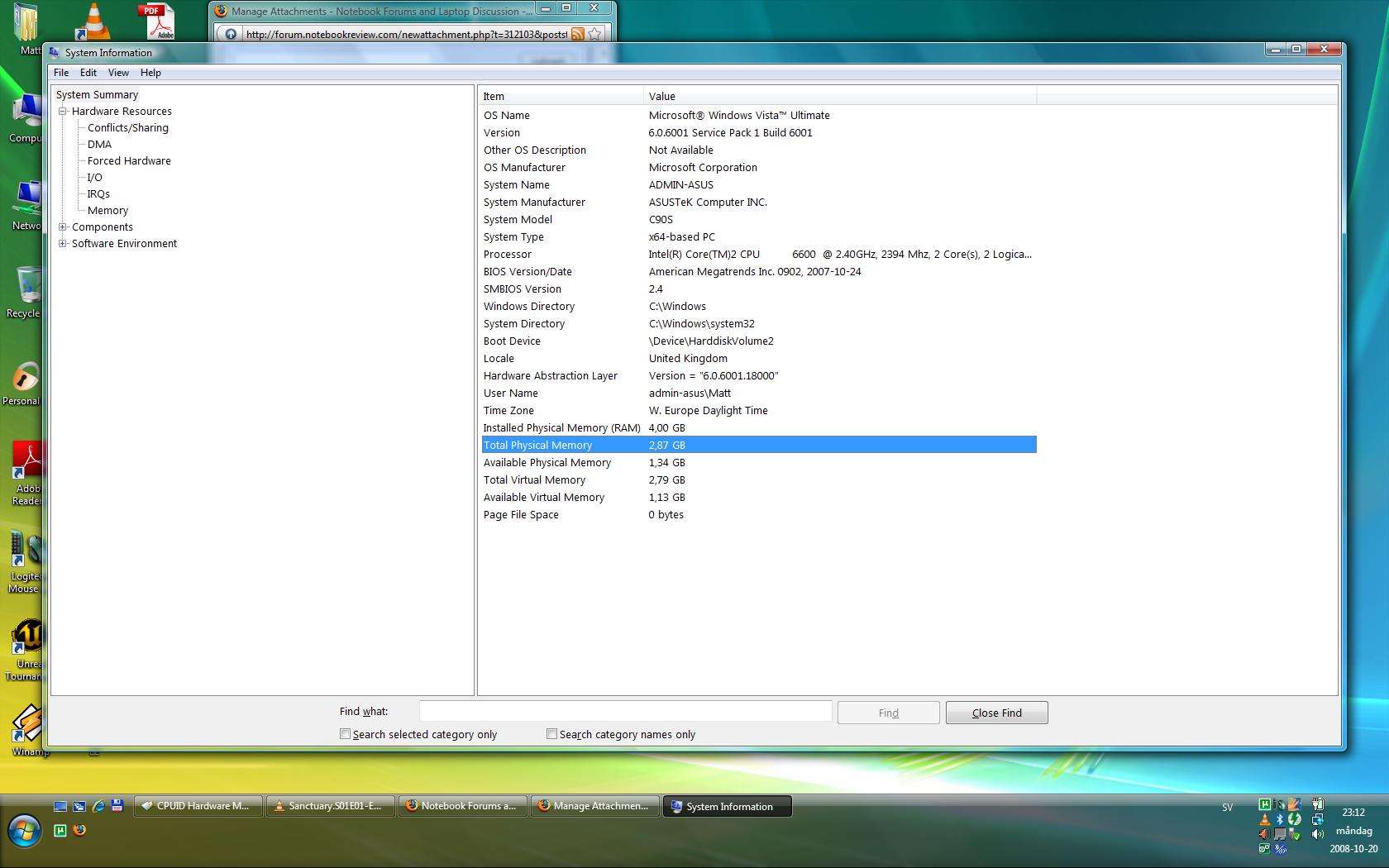The width and height of the screenshot is (1389, 868).
Task: Select IRQs tree item
Action: 98,193
